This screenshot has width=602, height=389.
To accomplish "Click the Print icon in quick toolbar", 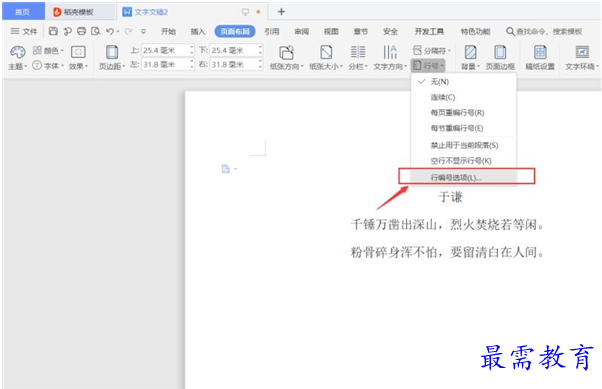I will 81,31.
